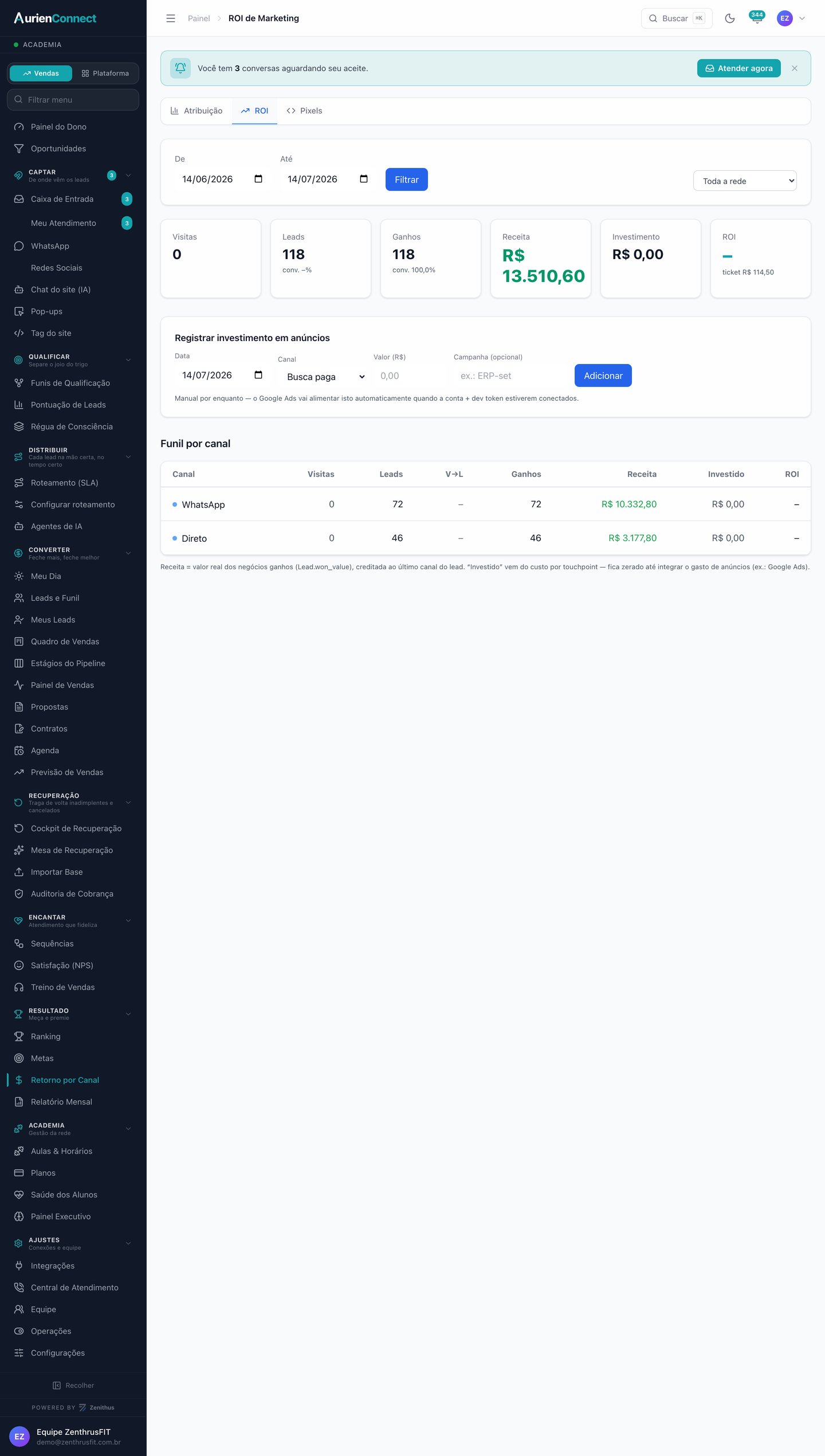Open Ranking trophy icon
The image size is (825, 1456).
coord(19,1036)
